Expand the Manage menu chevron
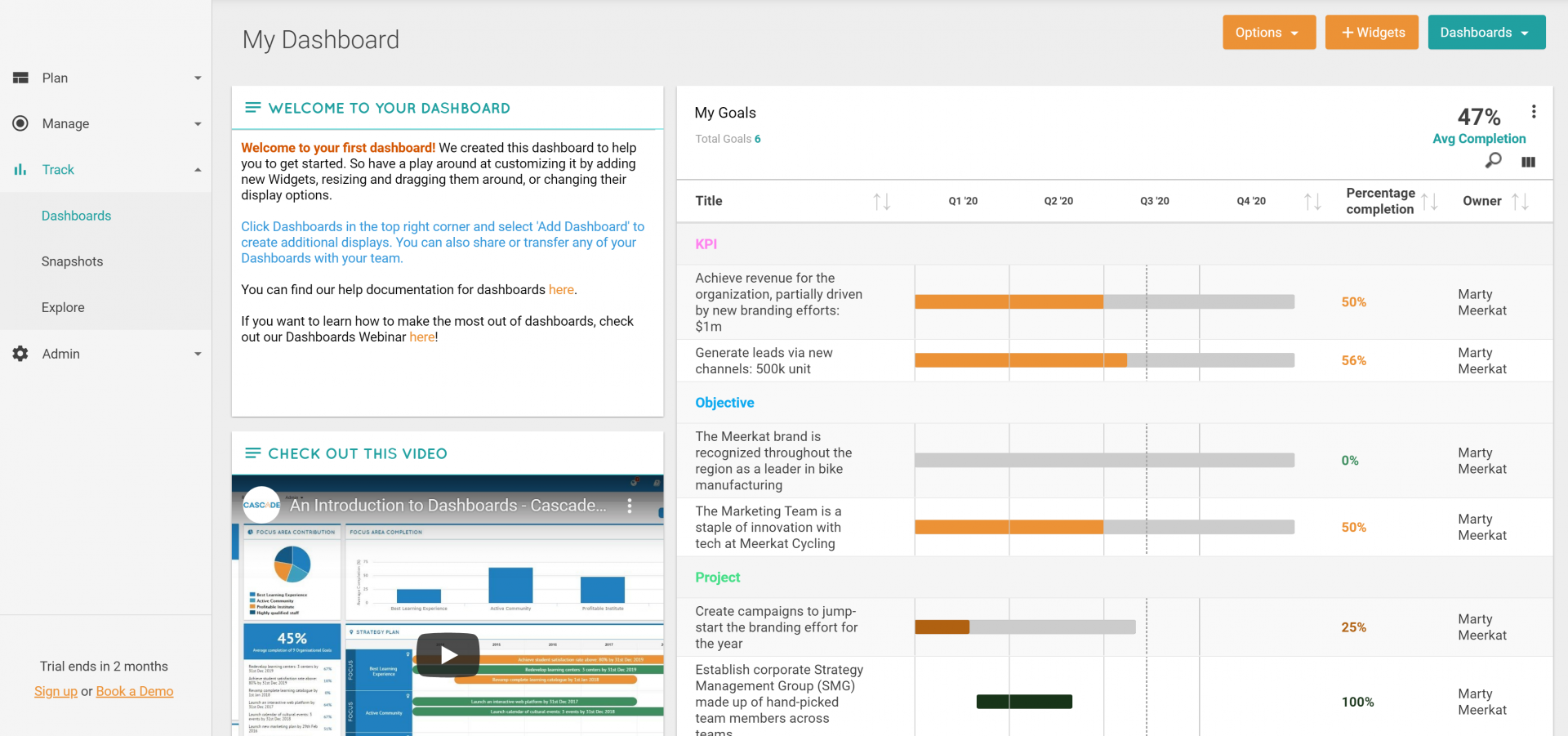Image resolution: width=1568 pixels, height=736 pixels. [198, 124]
